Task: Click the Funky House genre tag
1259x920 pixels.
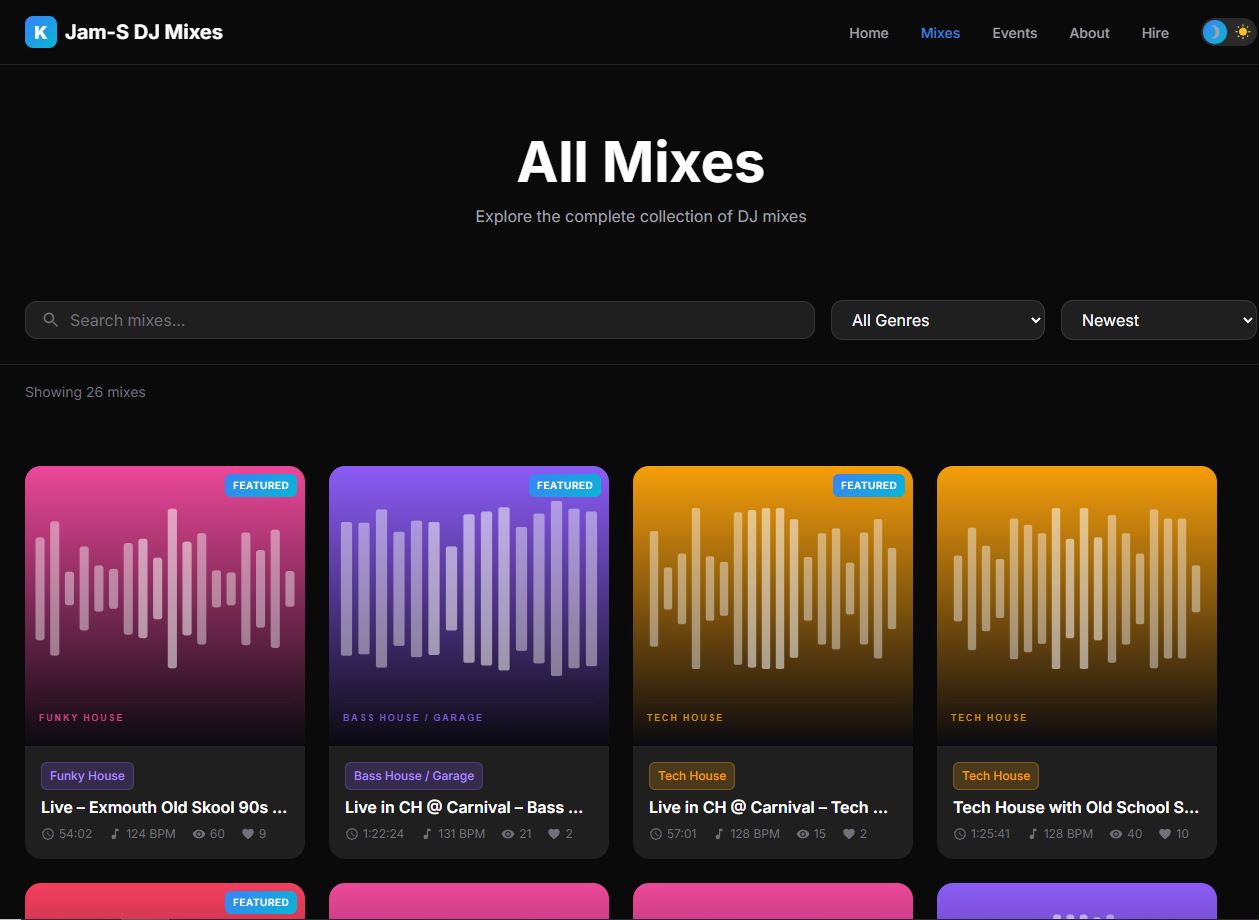Action: pos(87,776)
